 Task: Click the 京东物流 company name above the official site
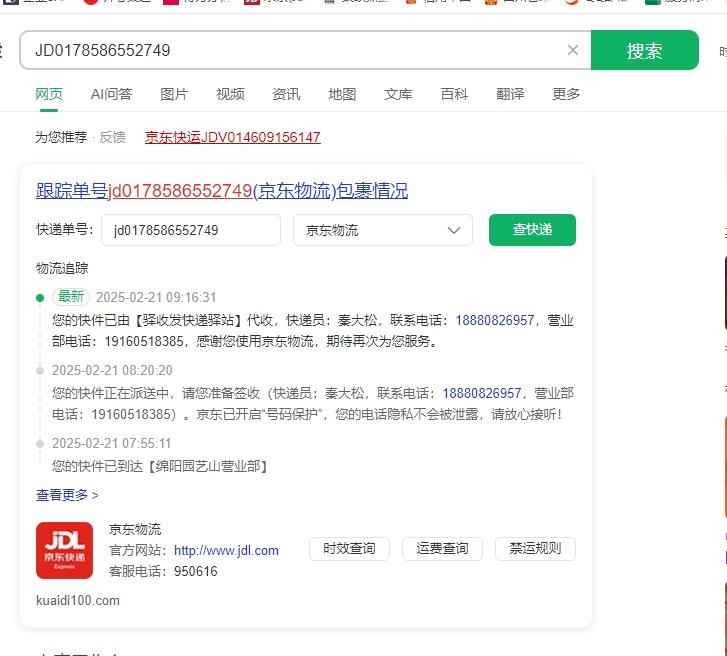click(x=135, y=529)
